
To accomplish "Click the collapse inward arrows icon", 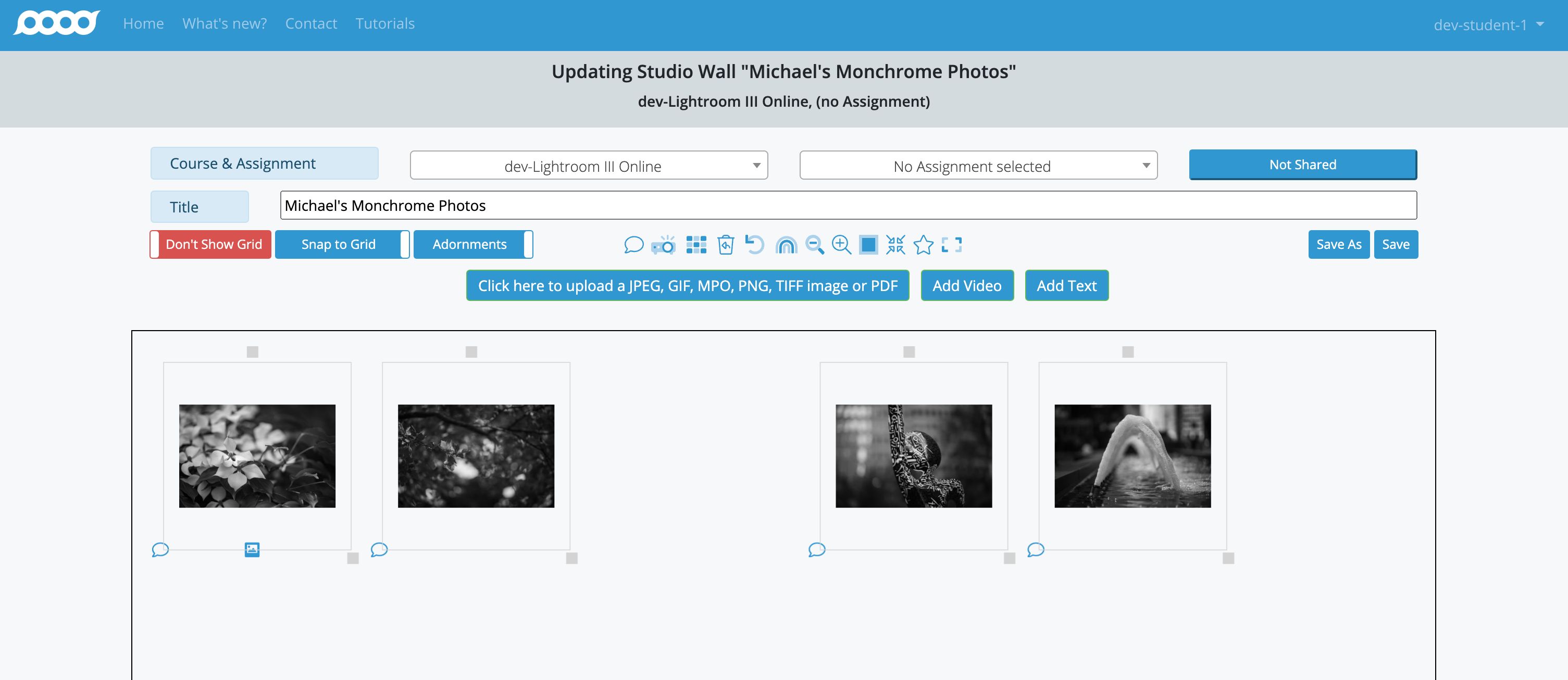I will (895, 245).
